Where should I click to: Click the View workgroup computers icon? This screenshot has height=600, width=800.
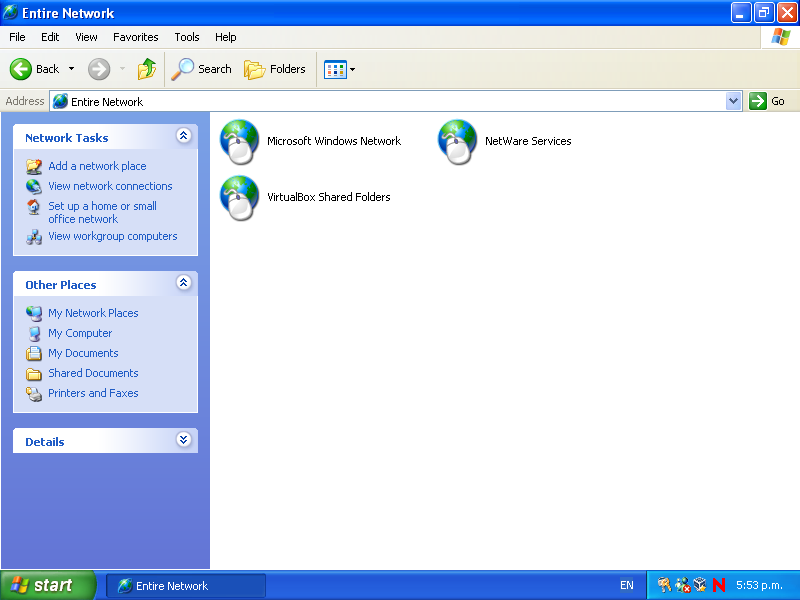(x=34, y=237)
